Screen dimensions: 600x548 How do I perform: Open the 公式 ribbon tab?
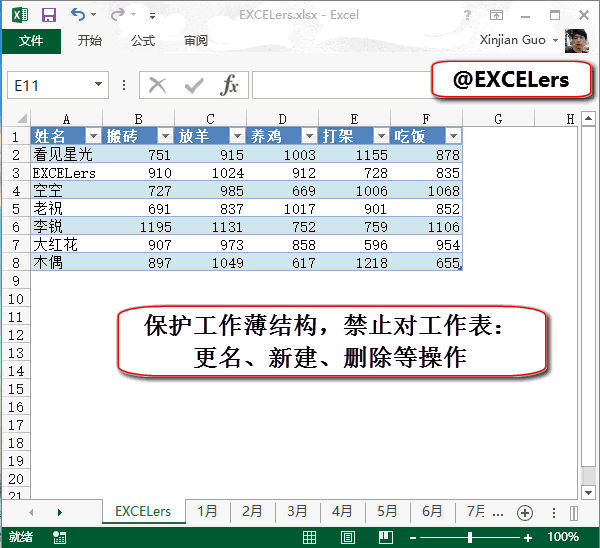pos(143,41)
